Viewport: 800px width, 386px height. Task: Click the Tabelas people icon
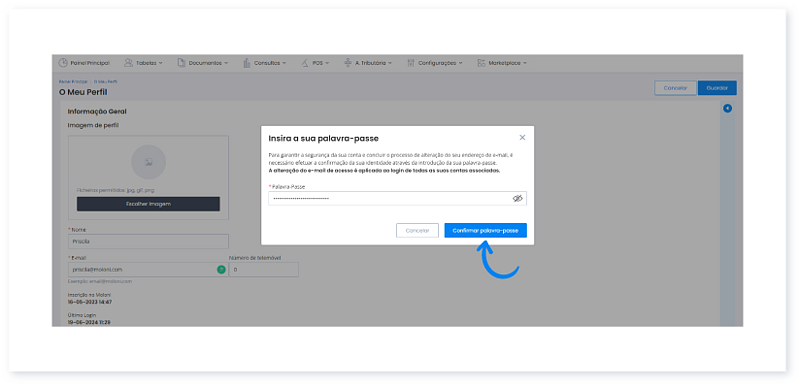129,63
